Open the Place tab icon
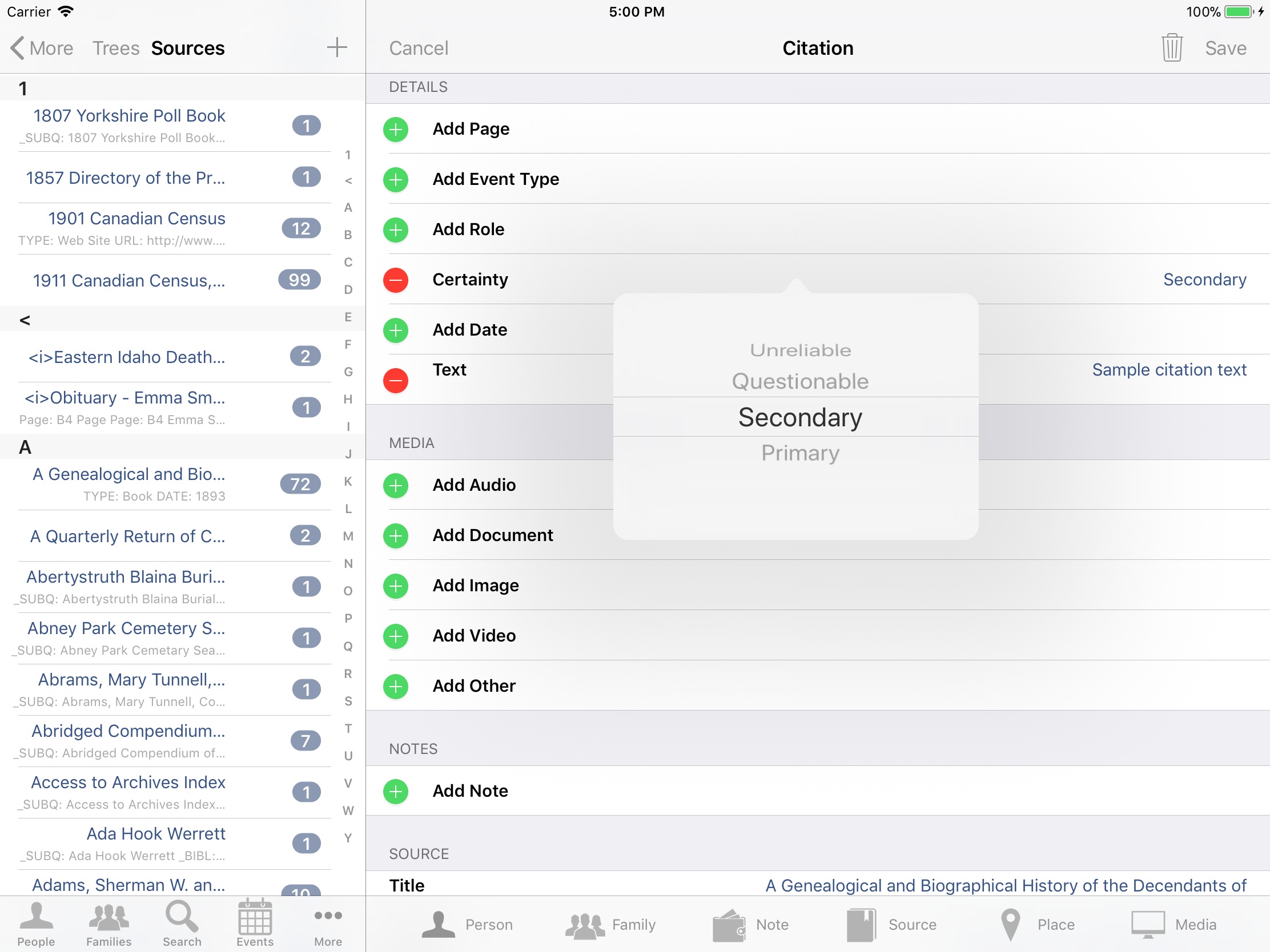The width and height of the screenshot is (1270, 952). pyautogui.click(x=1010, y=924)
